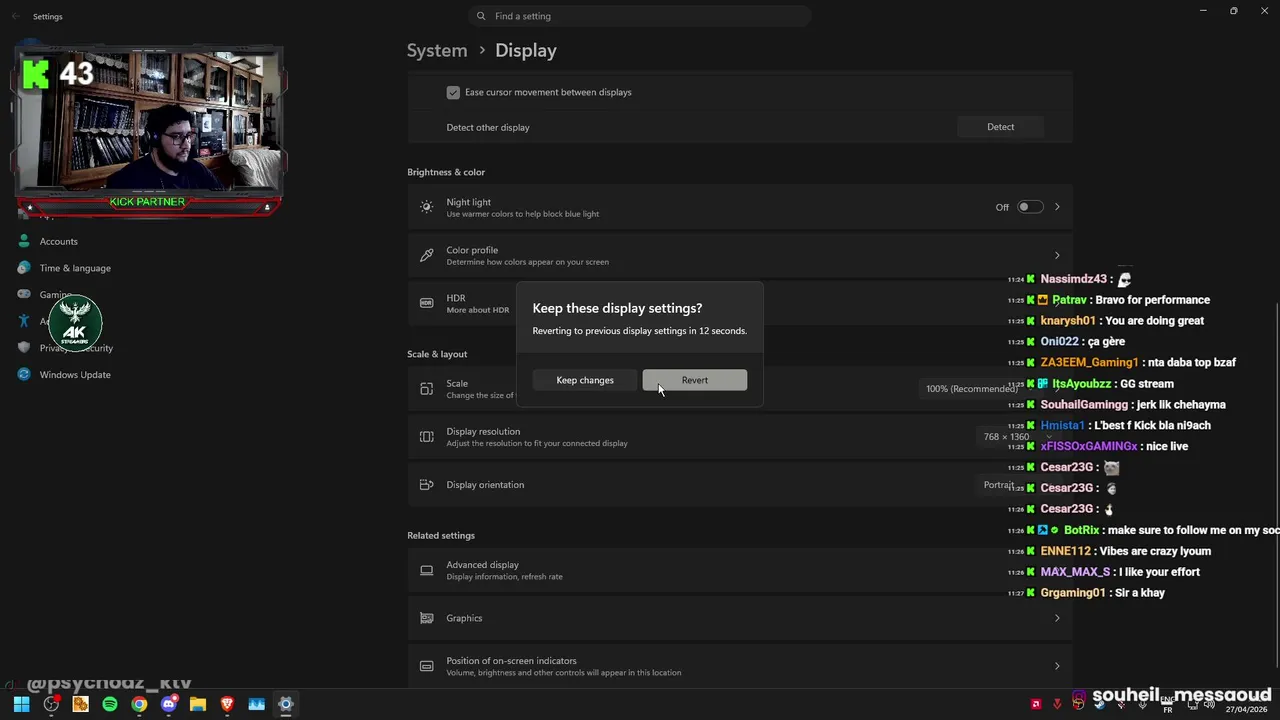Click the Steam tray icon
This screenshot has width=1280, height=720.
click(x=1100, y=704)
